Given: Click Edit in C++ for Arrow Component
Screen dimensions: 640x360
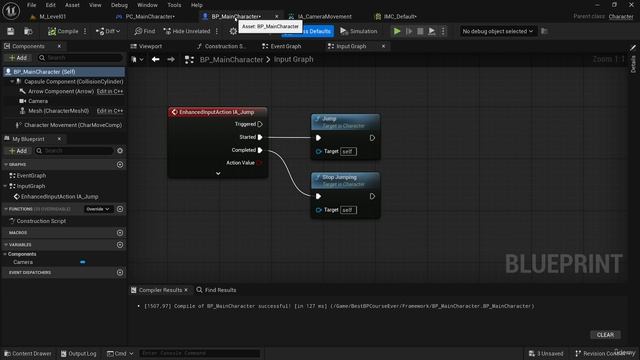Looking at the screenshot, I should (x=110, y=91).
